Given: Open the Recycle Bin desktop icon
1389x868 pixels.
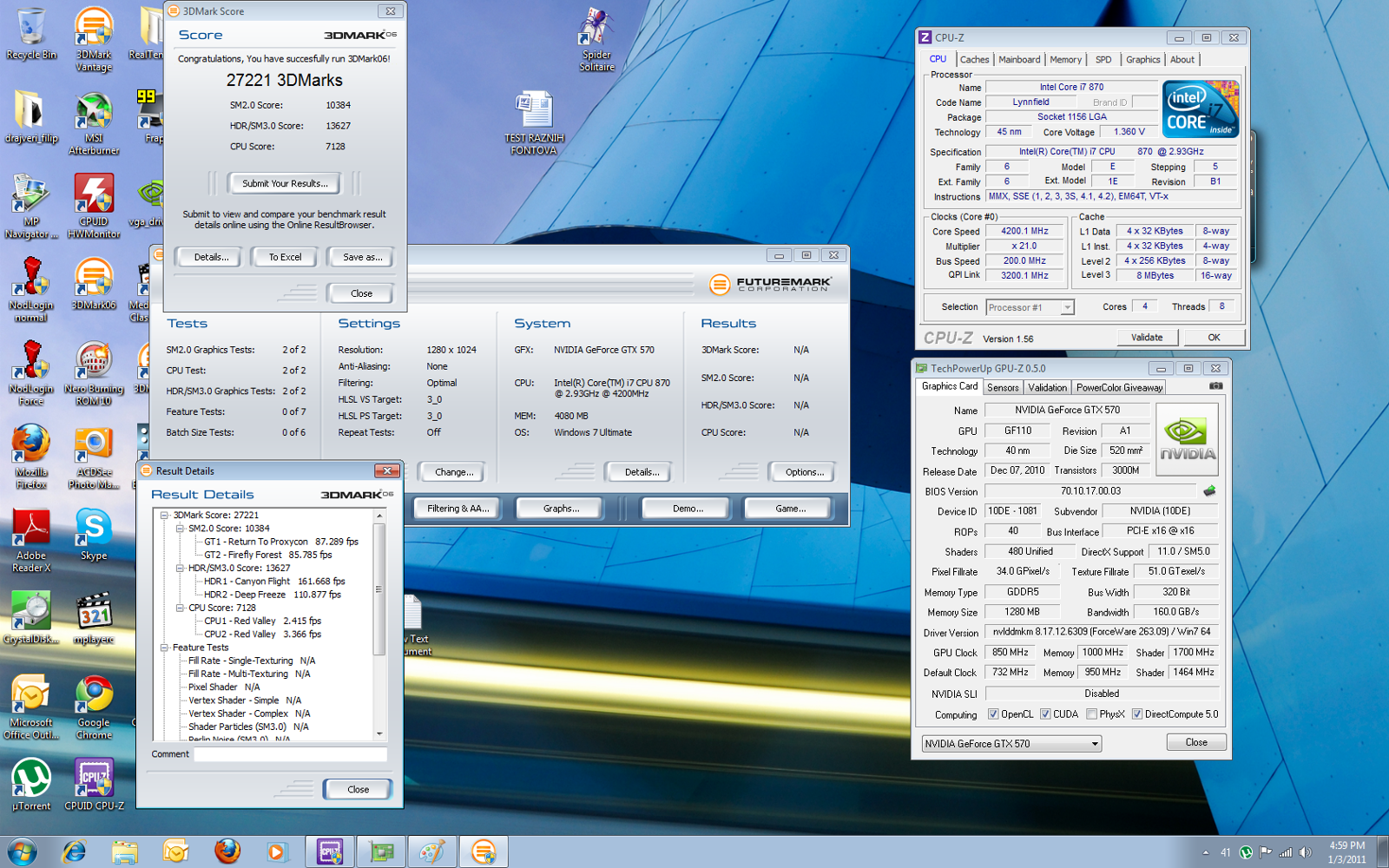Looking at the screenshot, I should (31, 34).
